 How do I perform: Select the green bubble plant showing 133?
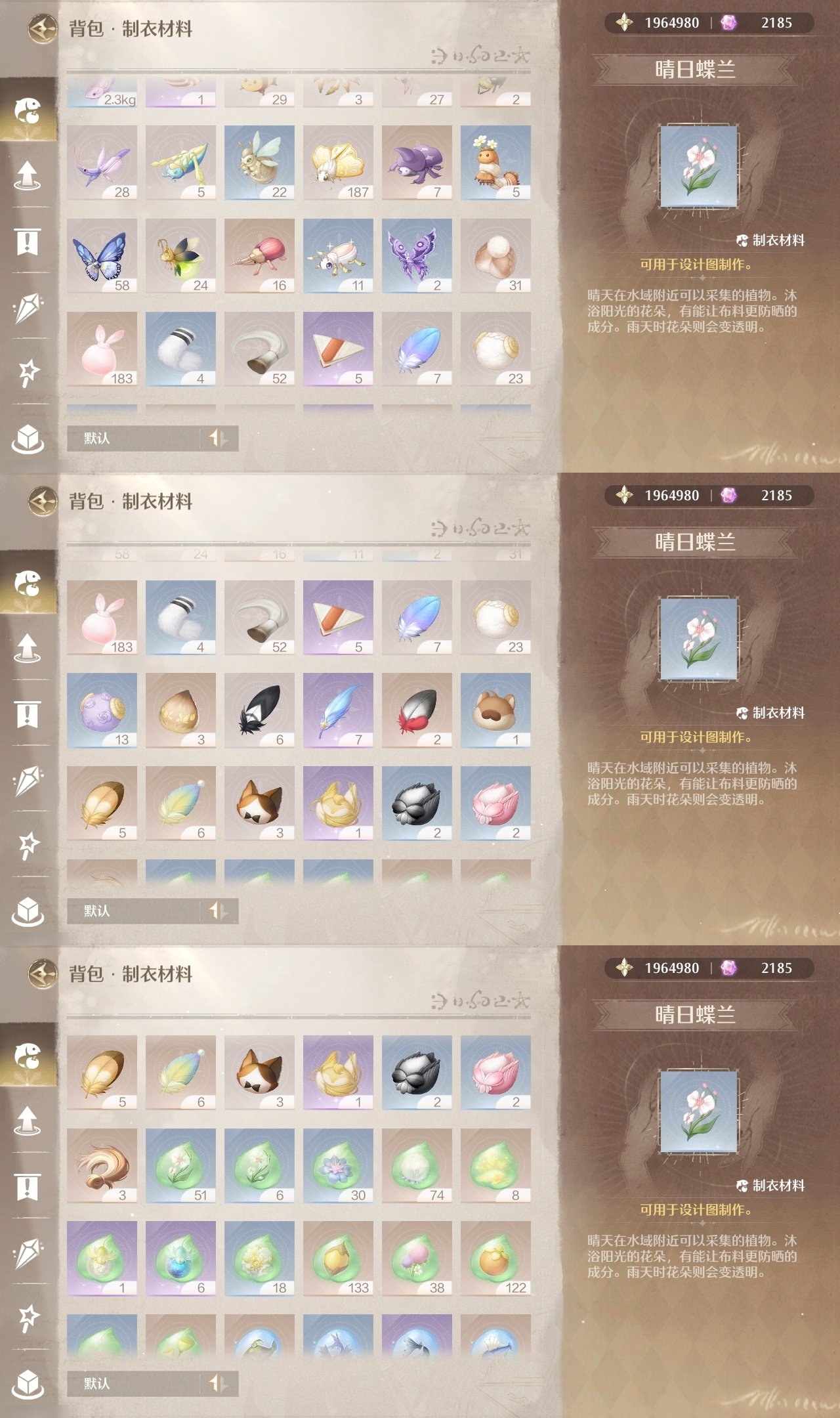point(338,1258)
